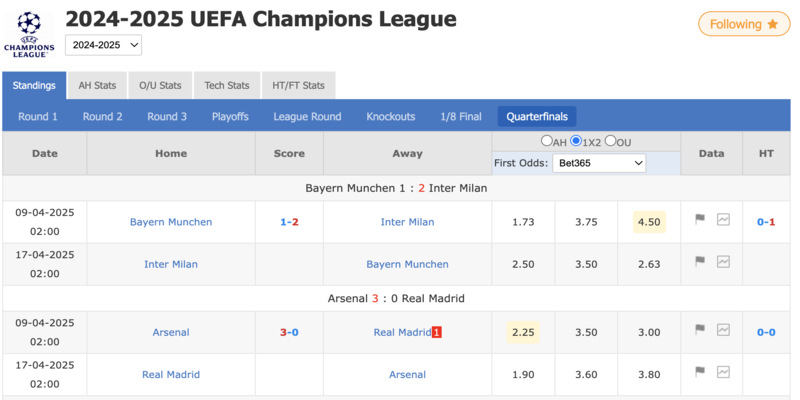800x400 pixels.
Task: Open the chart icon for Arsenal vs Real Madrid
Action: pyautogui.click(x=723, y=330)
